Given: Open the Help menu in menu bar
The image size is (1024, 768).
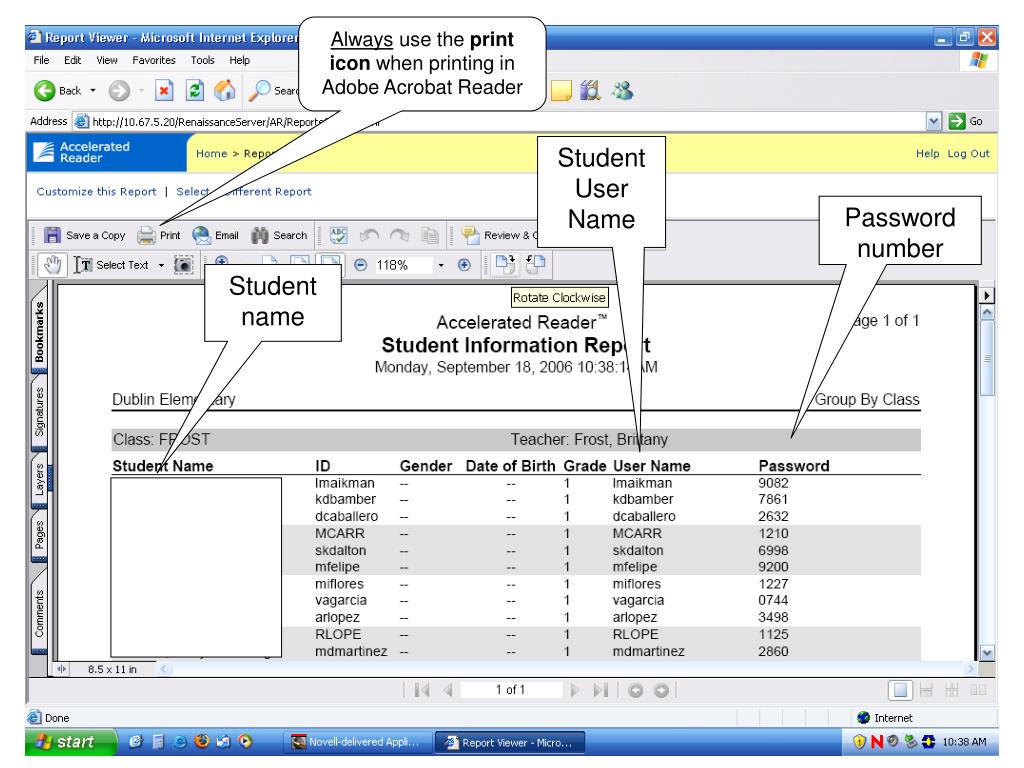Looking at the screenshot, I should pos(240,60).
